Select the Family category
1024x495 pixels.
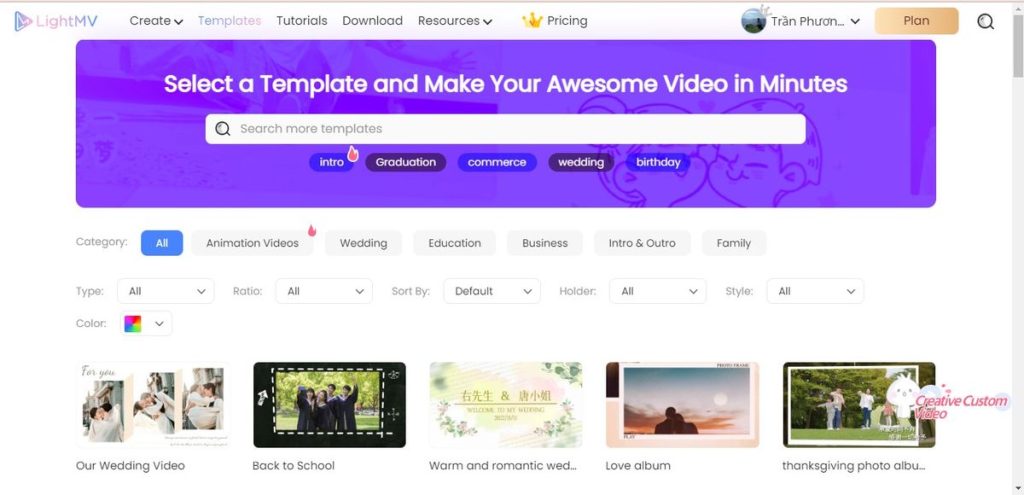pyautogui.click(x=733, y=243)
